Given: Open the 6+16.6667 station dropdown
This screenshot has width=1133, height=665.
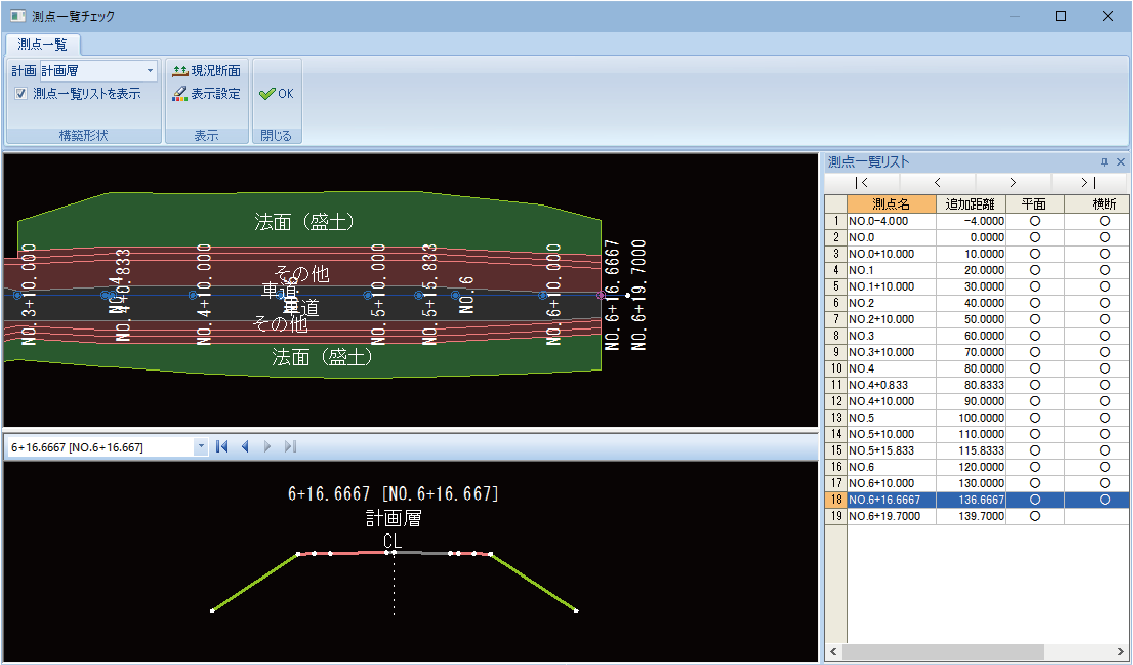Looking at the screenshot, I should point(201,447).
